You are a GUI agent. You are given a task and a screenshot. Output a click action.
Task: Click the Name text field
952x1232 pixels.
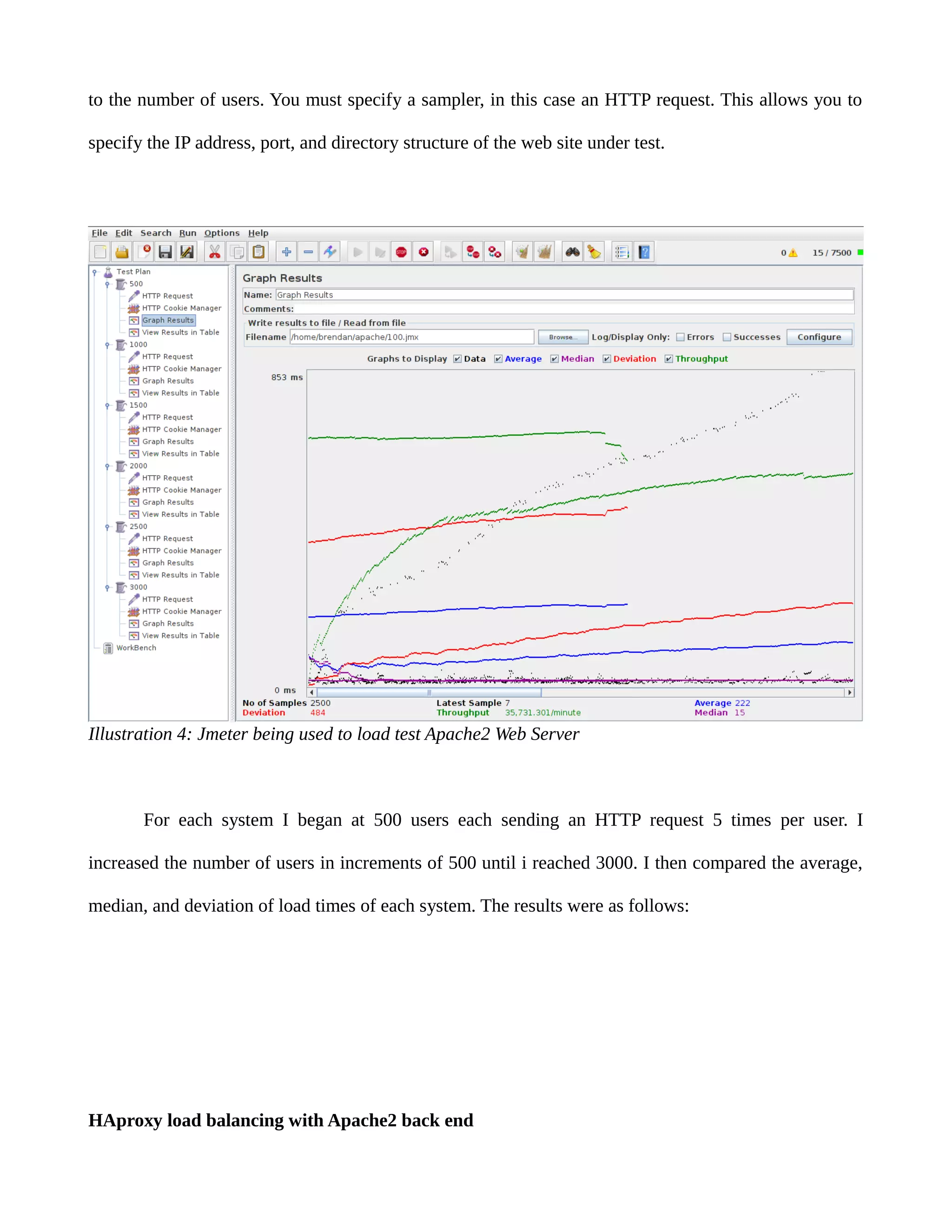click(x=564, y=295)
